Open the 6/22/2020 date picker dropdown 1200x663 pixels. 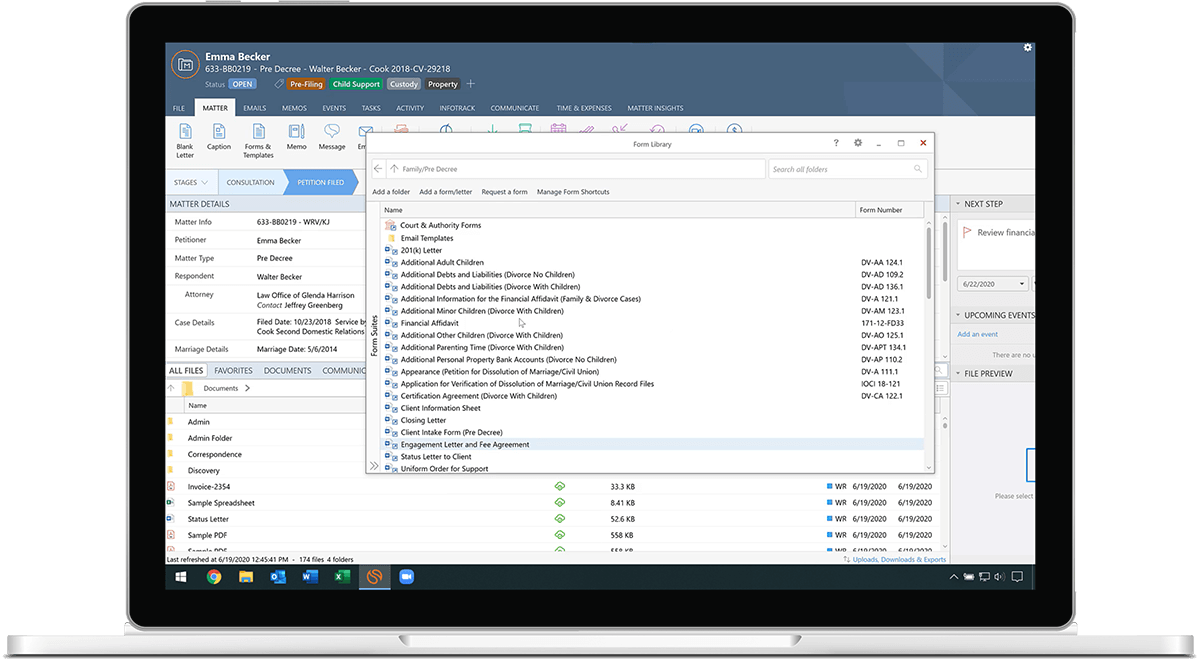pyautogui.click(x=1022, y=283)
